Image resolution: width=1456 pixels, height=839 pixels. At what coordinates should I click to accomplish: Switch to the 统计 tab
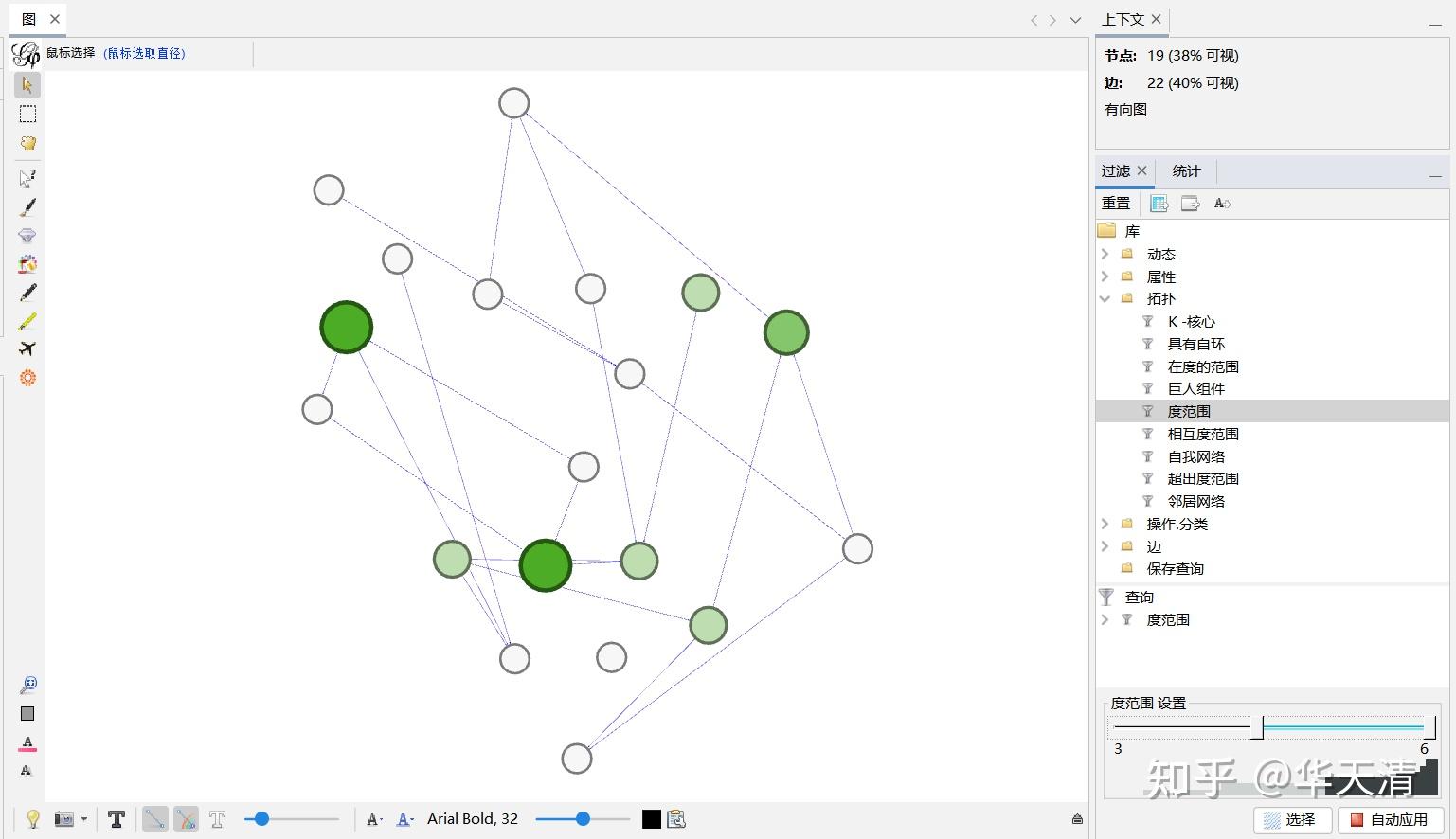[x=1186, y=171]
